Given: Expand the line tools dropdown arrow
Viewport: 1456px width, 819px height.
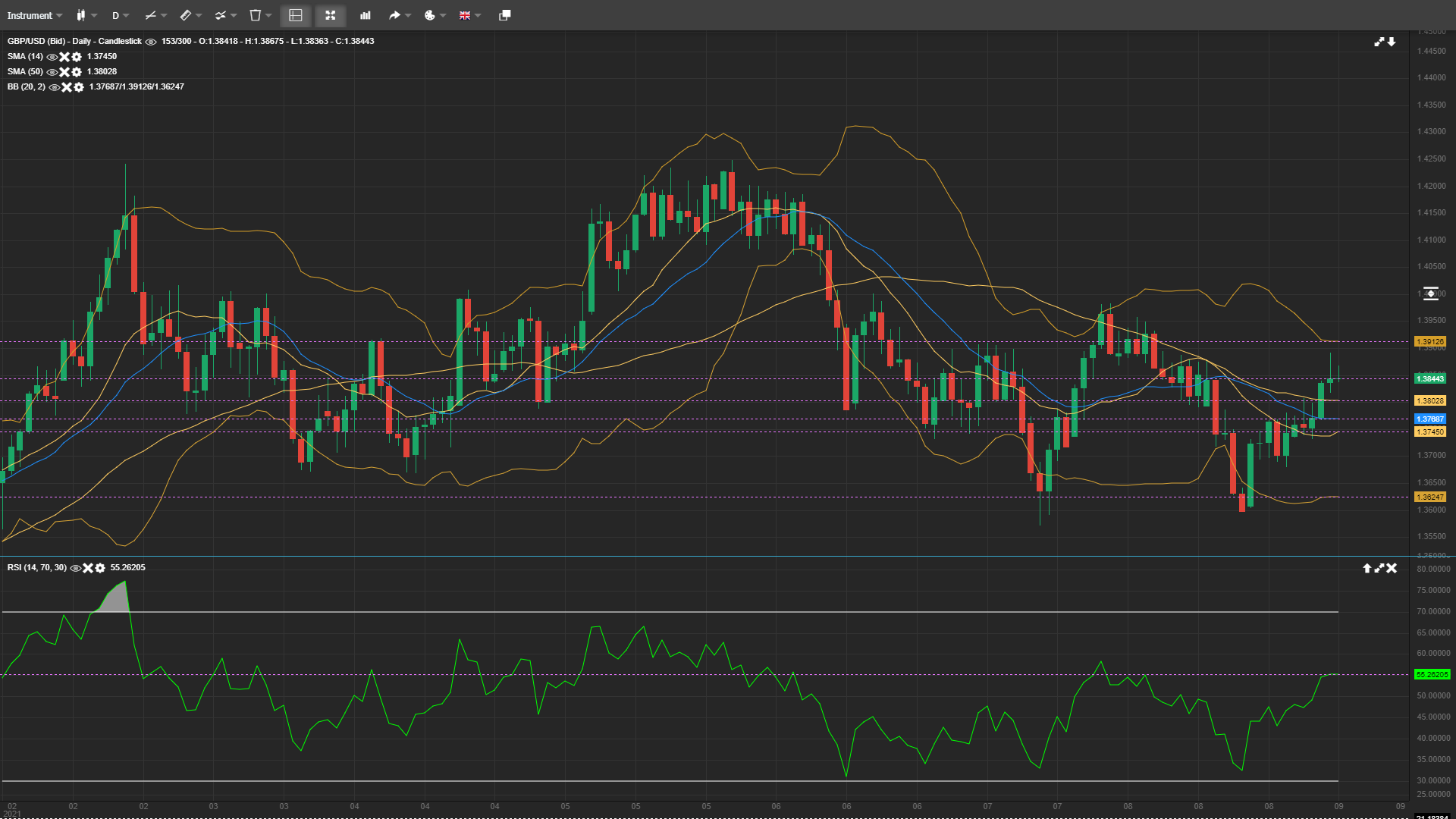Looking at the screenshot, I should (x=164, y=15).
